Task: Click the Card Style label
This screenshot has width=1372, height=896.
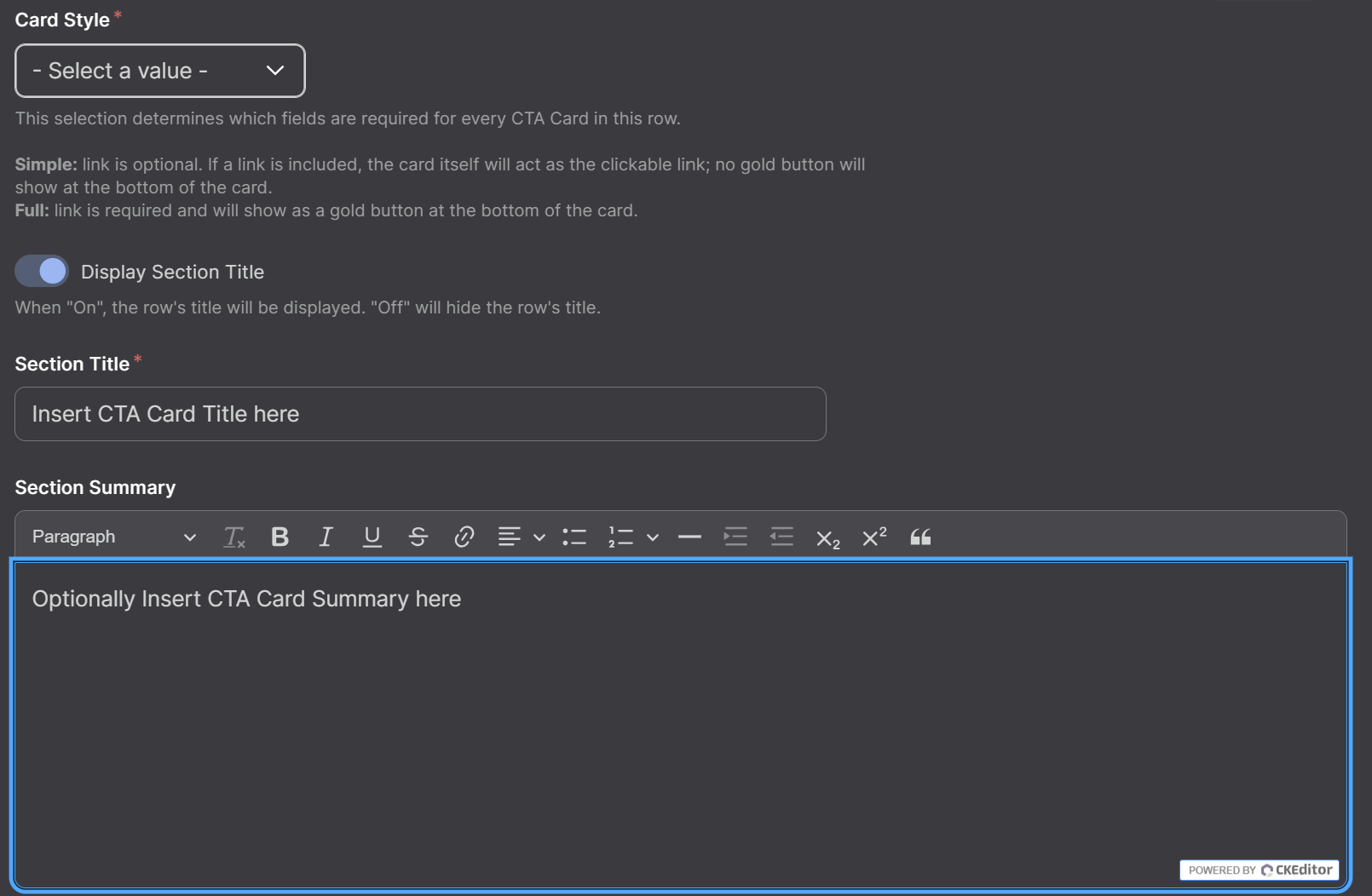Action: tap(62, 20)
